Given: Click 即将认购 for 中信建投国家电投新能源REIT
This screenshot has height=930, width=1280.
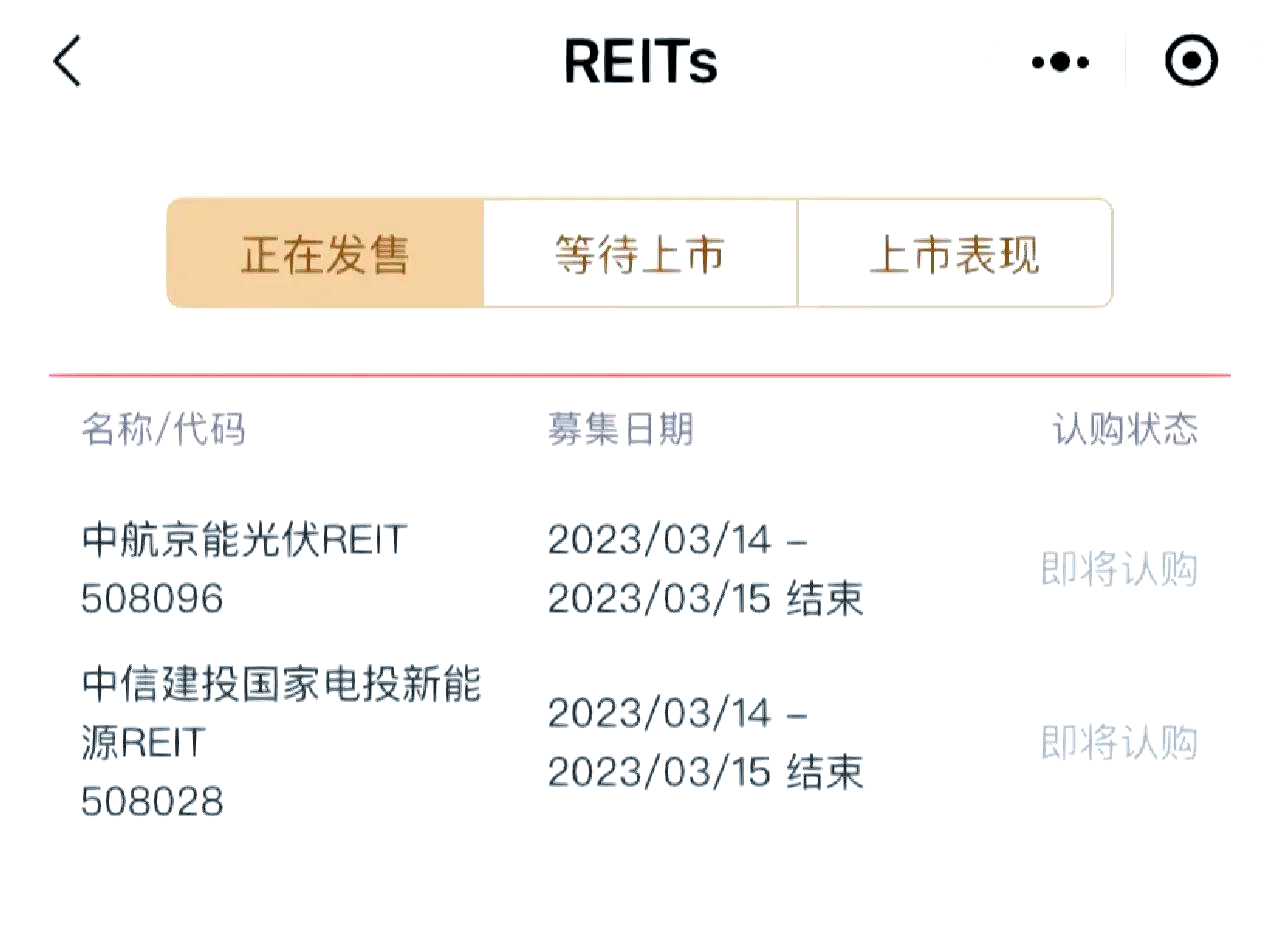Looking at the screenshot, I should tap(1119, 743).
